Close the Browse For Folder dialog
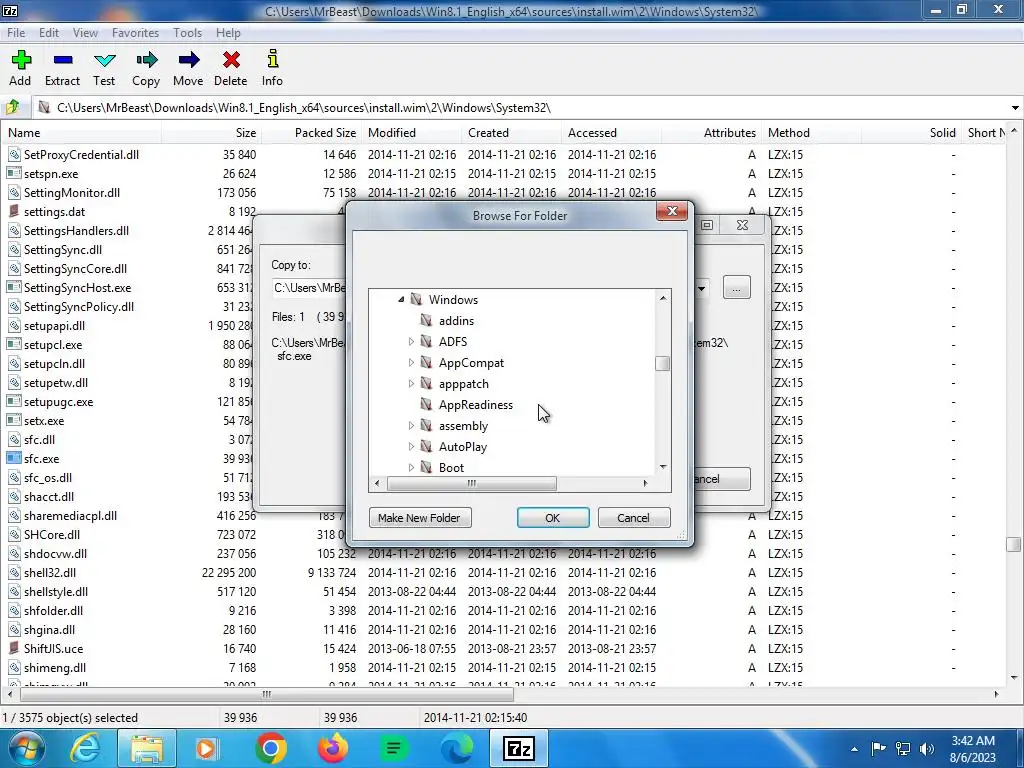1024x768 pixels. pyautogui.click(x=671, y=212)
